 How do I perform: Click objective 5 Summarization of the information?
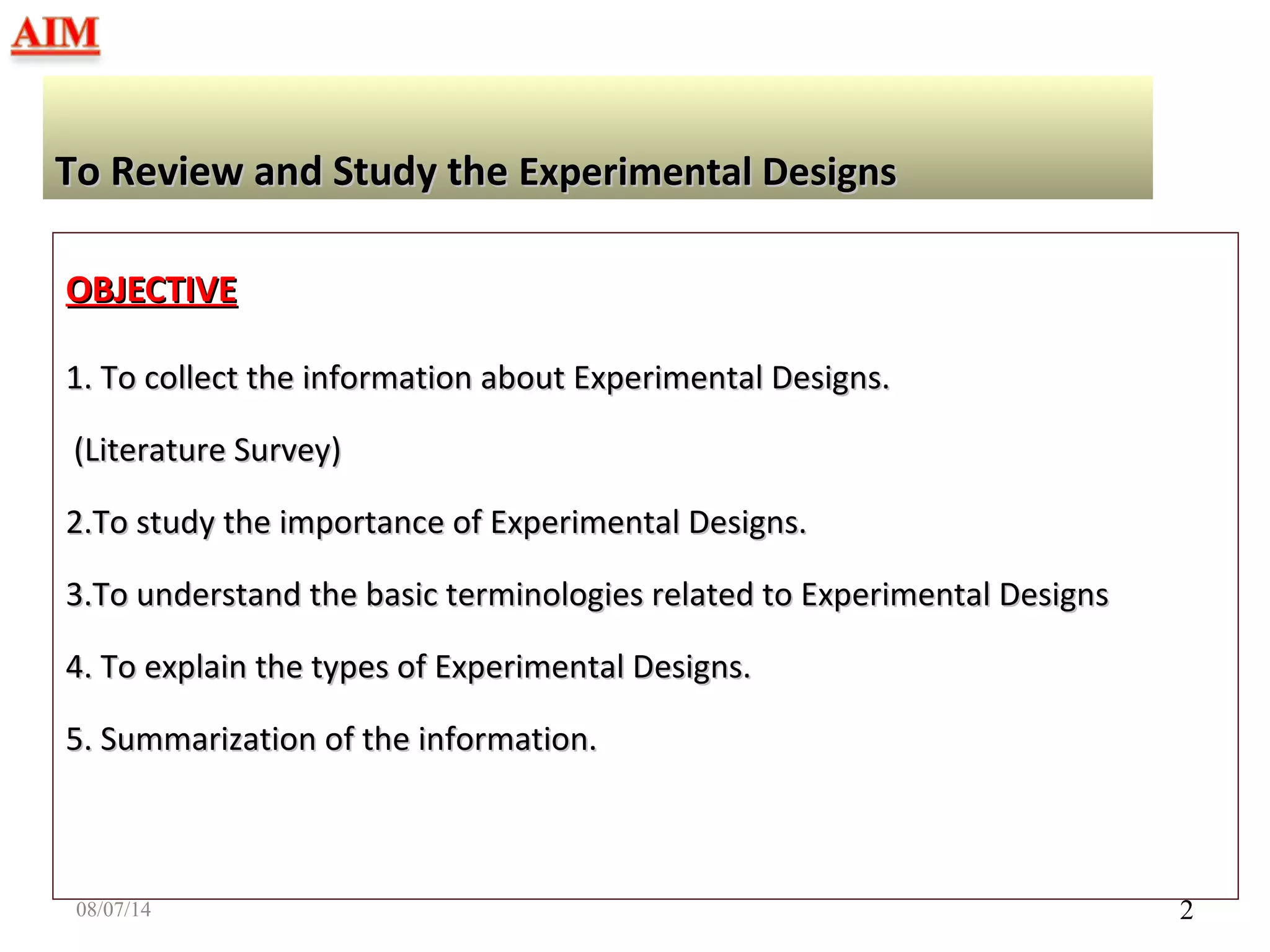331,739
